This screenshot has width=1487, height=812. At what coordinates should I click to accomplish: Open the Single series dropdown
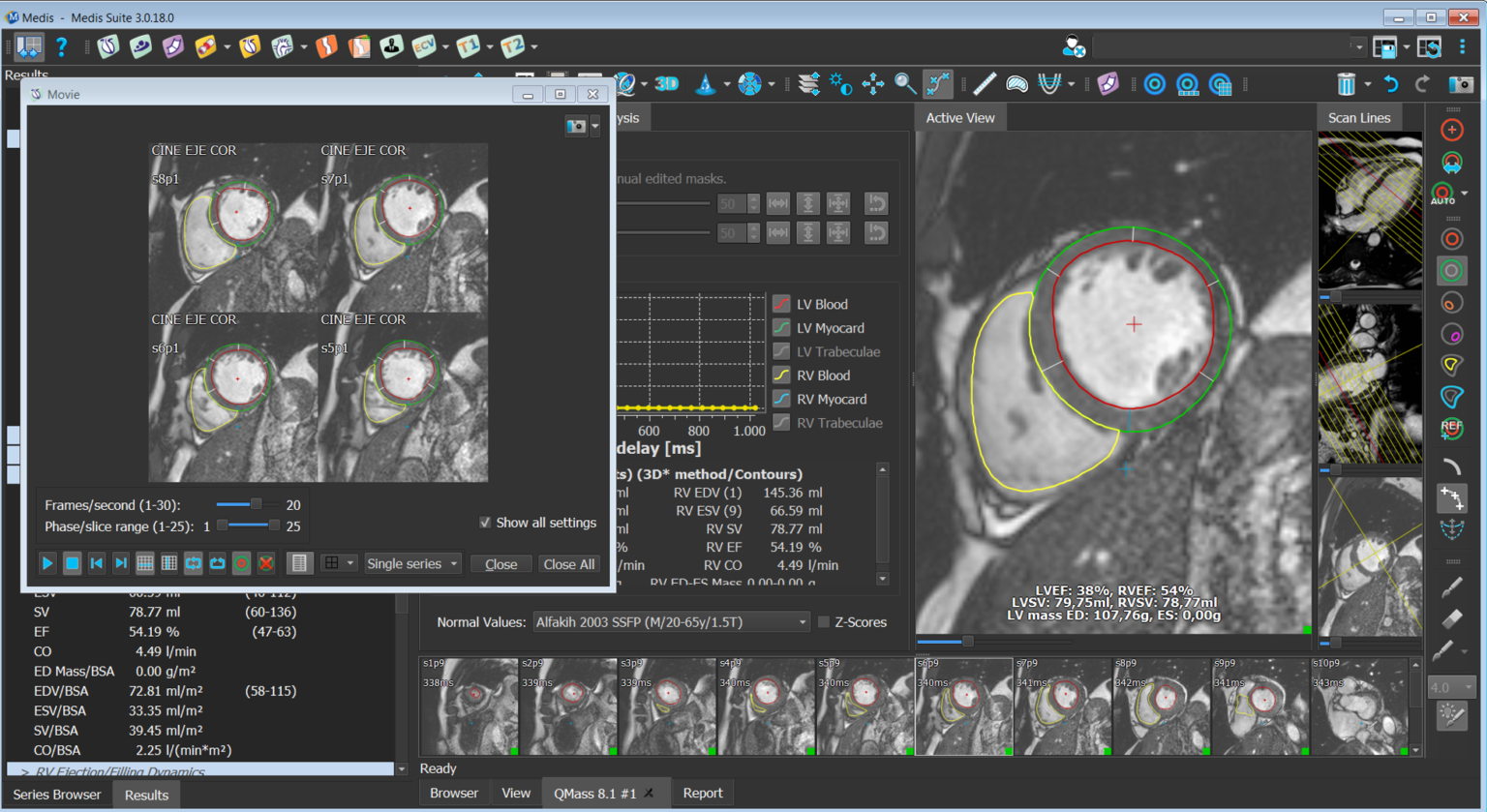(x=412, y=563)
